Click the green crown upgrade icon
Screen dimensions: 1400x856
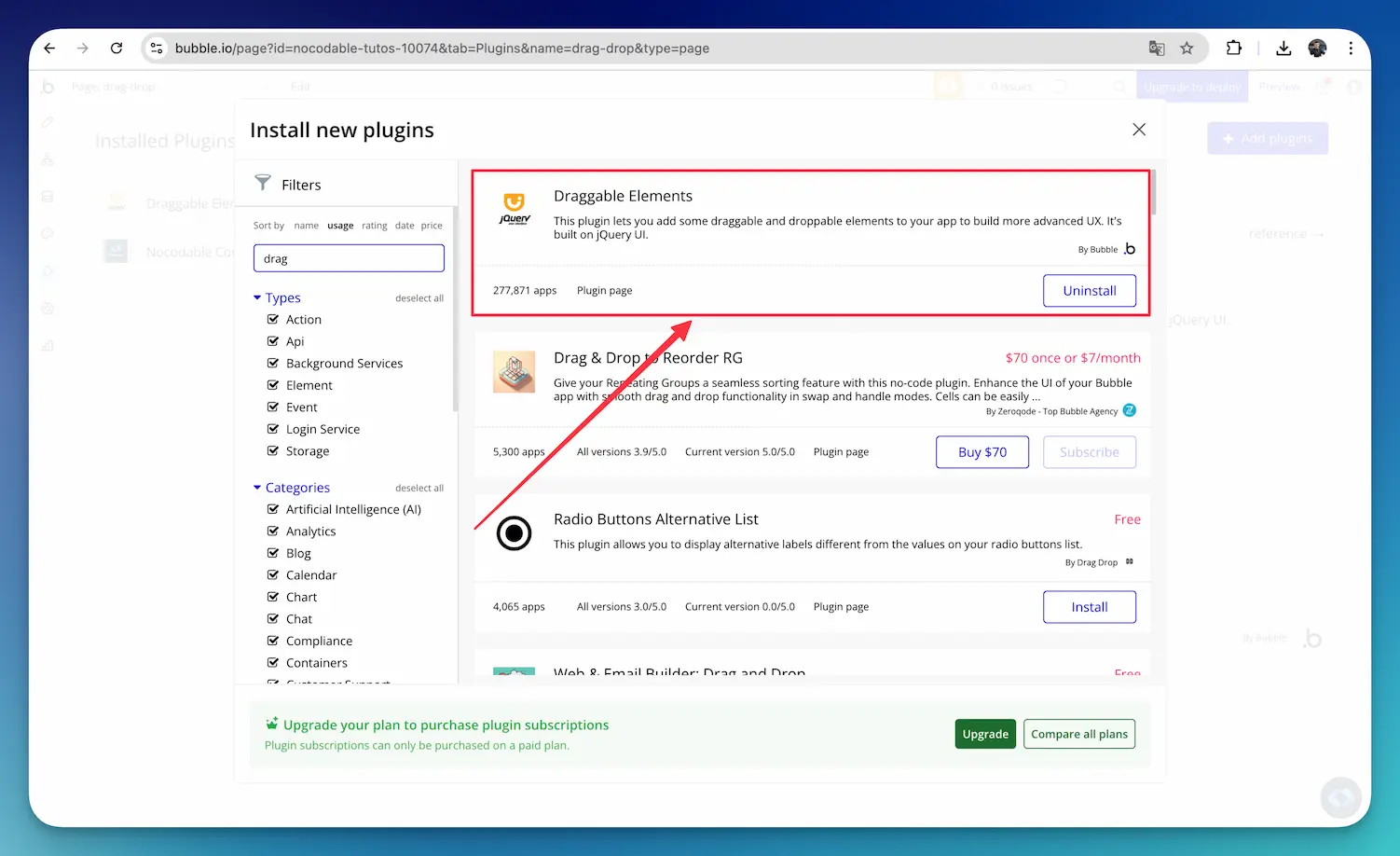pos(272,724)
